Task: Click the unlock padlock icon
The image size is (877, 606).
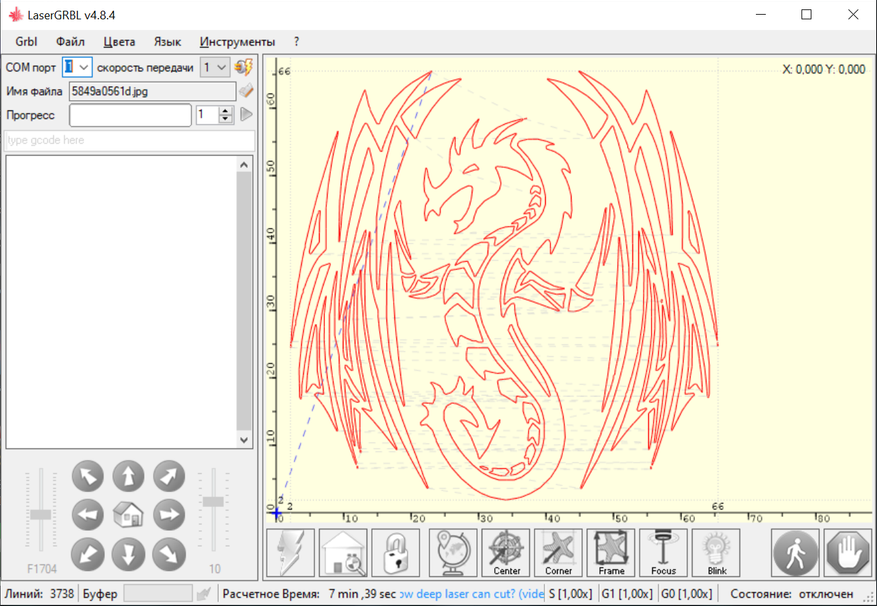Action: click(x=395, y=553)
